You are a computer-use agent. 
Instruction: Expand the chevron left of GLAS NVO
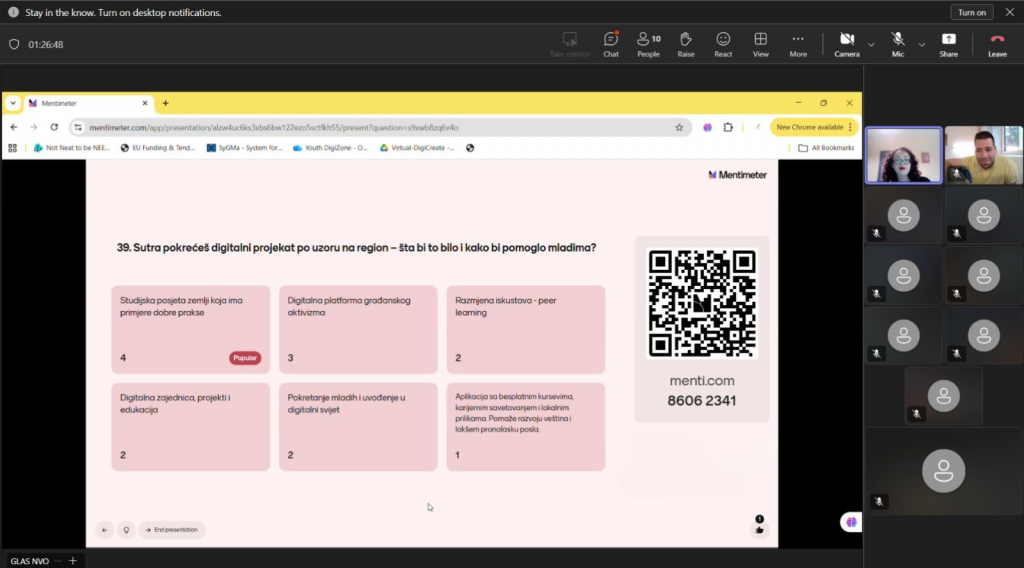pos(60,561)
